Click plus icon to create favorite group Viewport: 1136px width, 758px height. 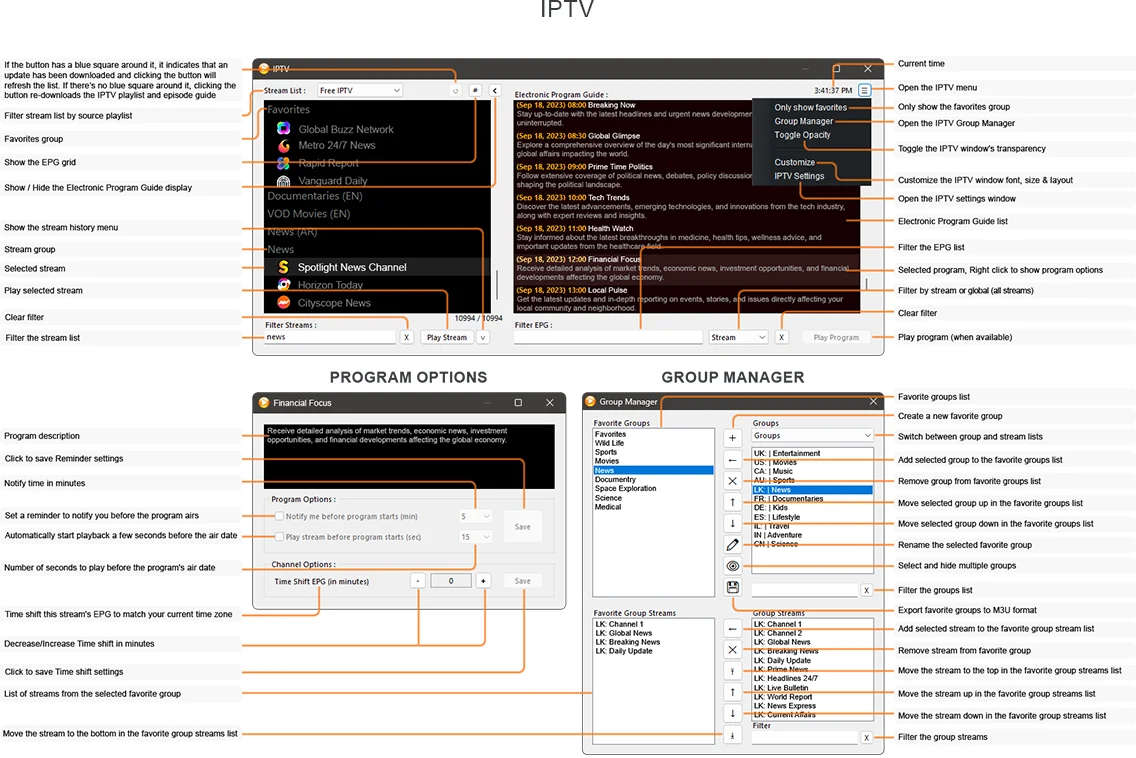pyautogui.click(x=733, y=438)
